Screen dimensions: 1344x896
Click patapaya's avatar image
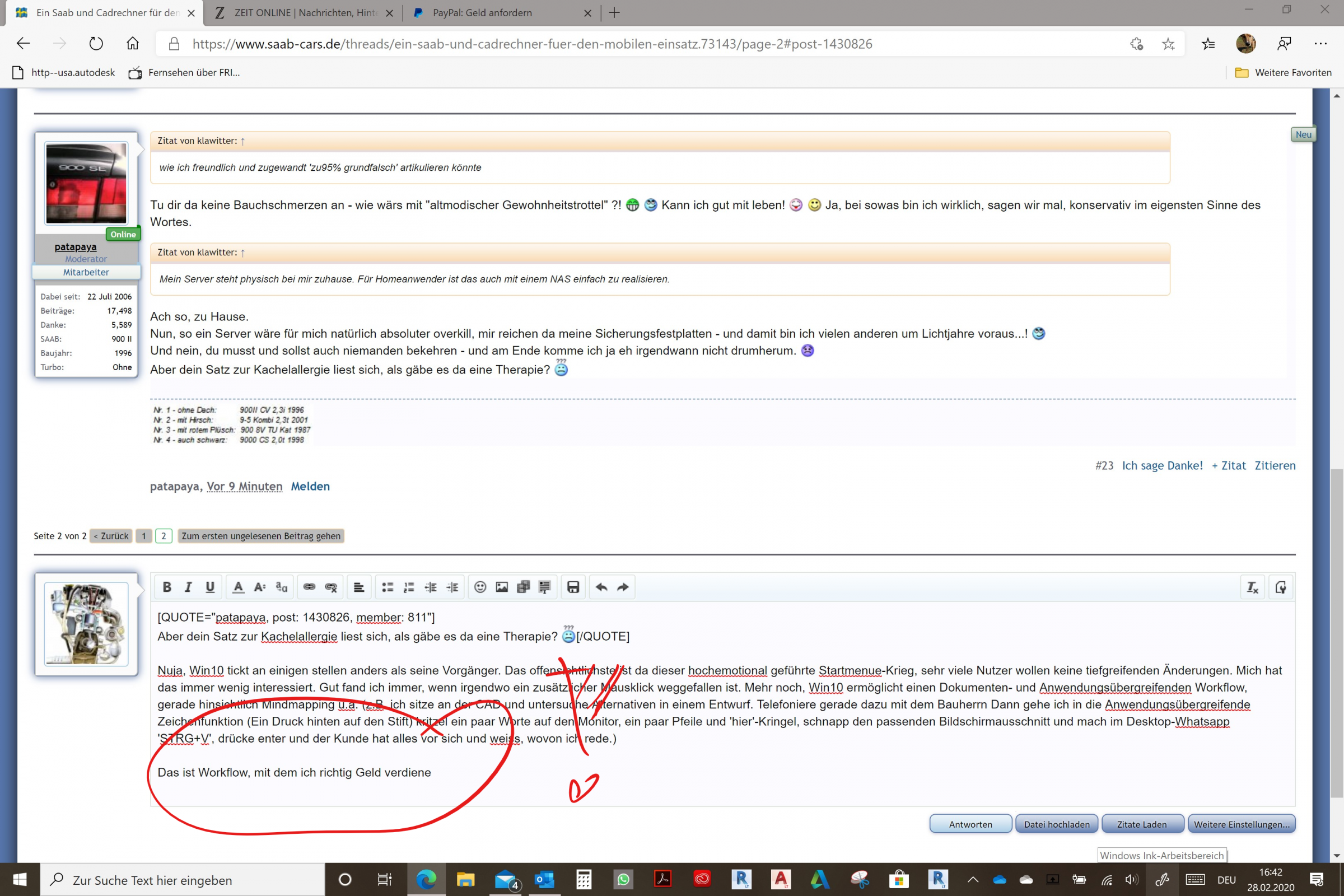tap(86, 183)
